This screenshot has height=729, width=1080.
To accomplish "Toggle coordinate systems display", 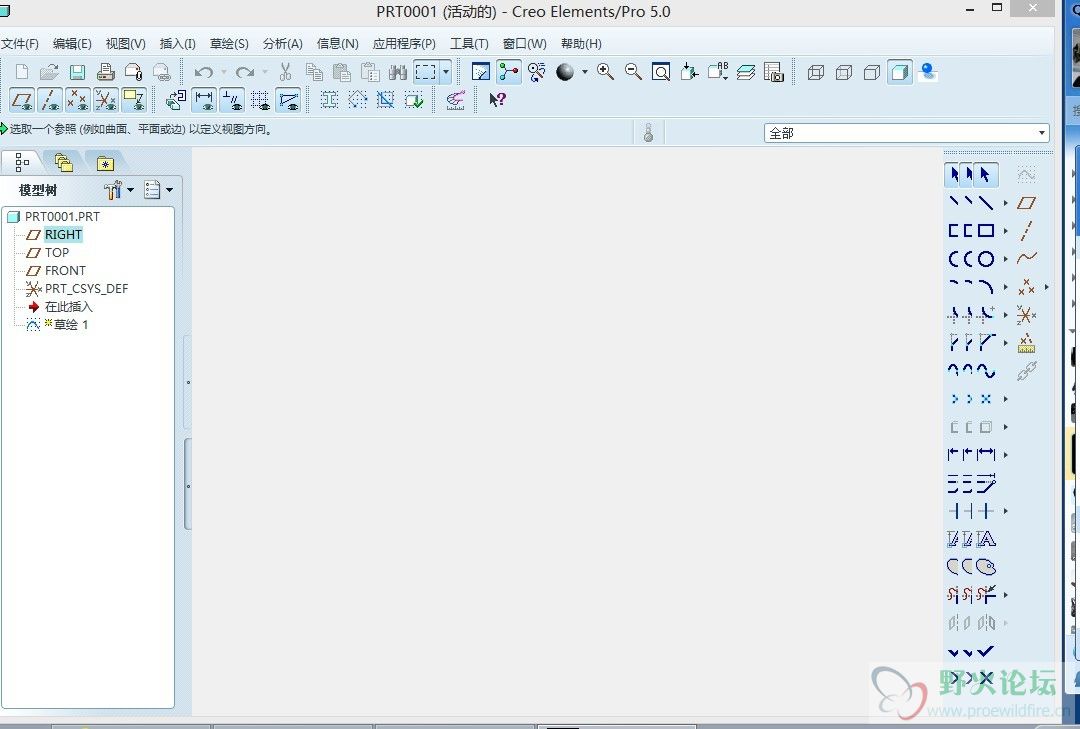I will click(105, 100).
